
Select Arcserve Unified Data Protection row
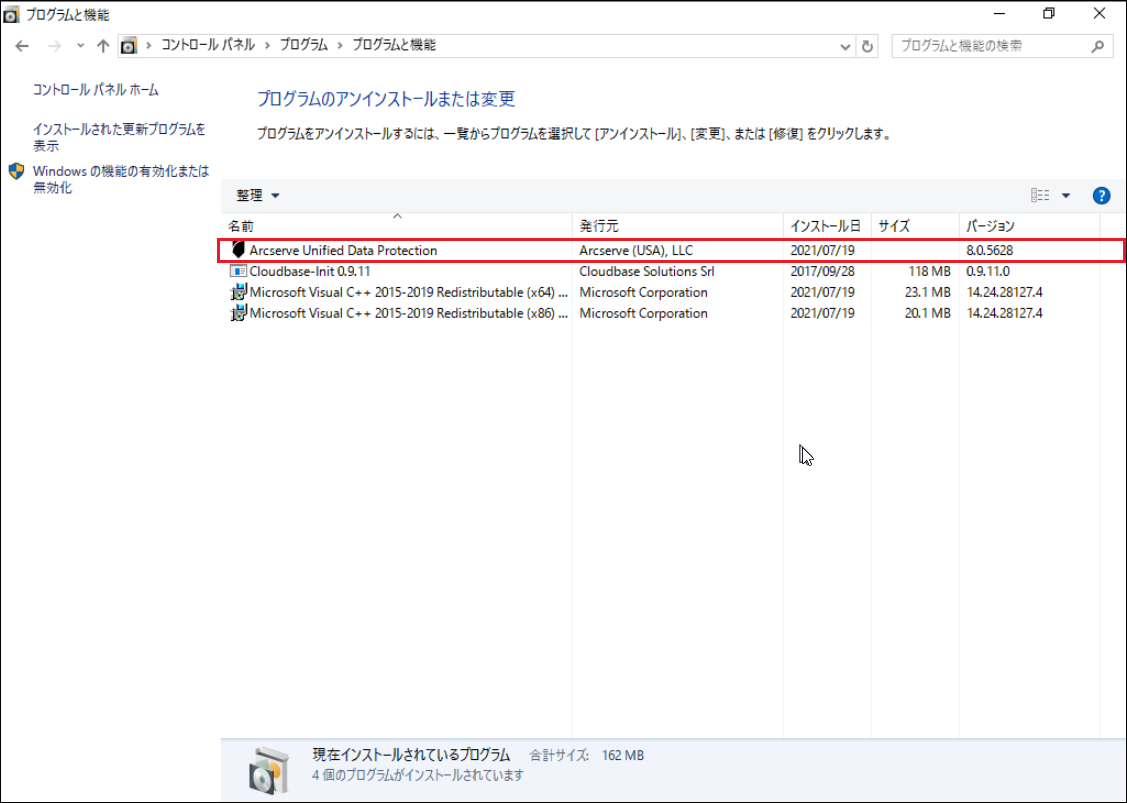click(x=671, y=250)
